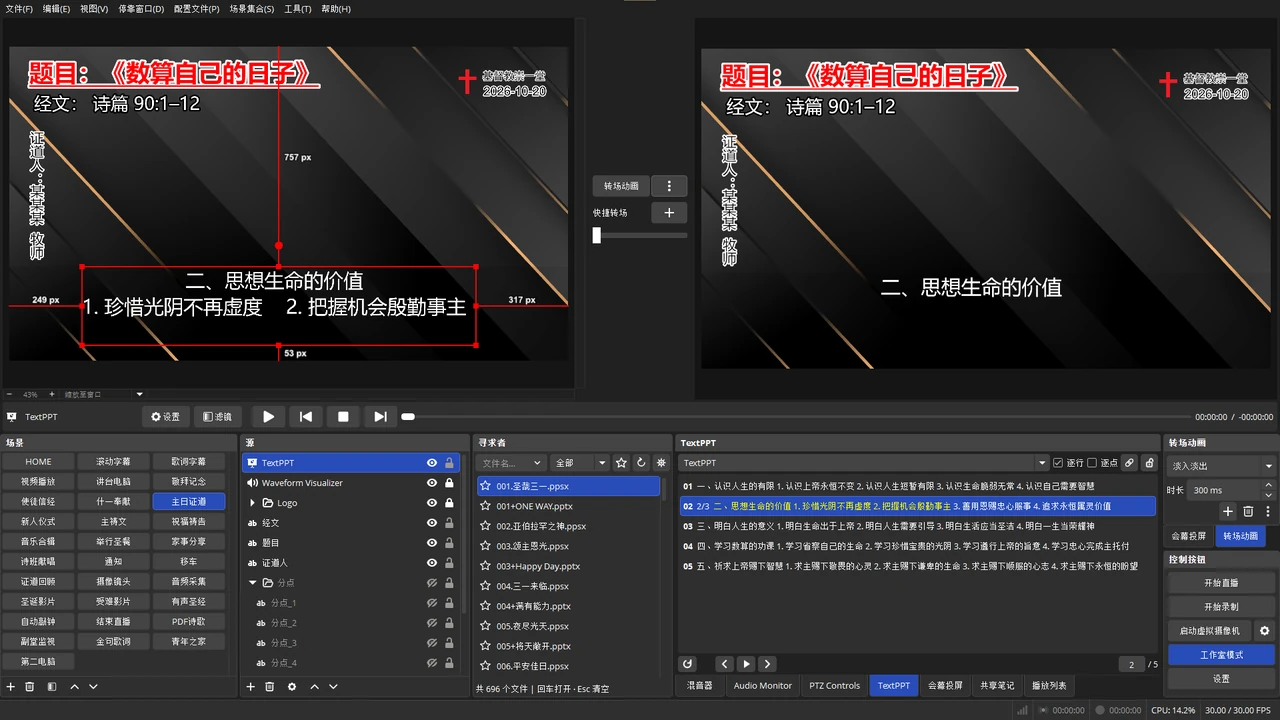The height and width of the screenshot is (720, 1280).
Task: Open virtual camera settings gear
Action: (x=1265, y=631)
